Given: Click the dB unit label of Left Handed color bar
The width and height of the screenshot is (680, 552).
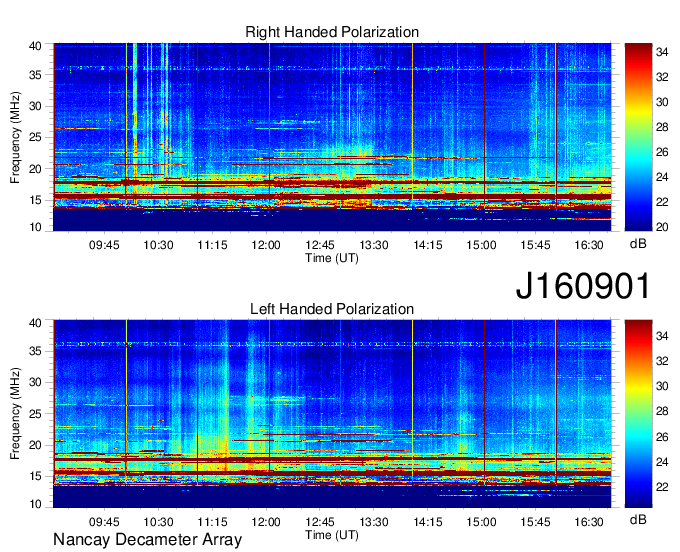Looking at the screenshot, I should (x=638, y=519).
